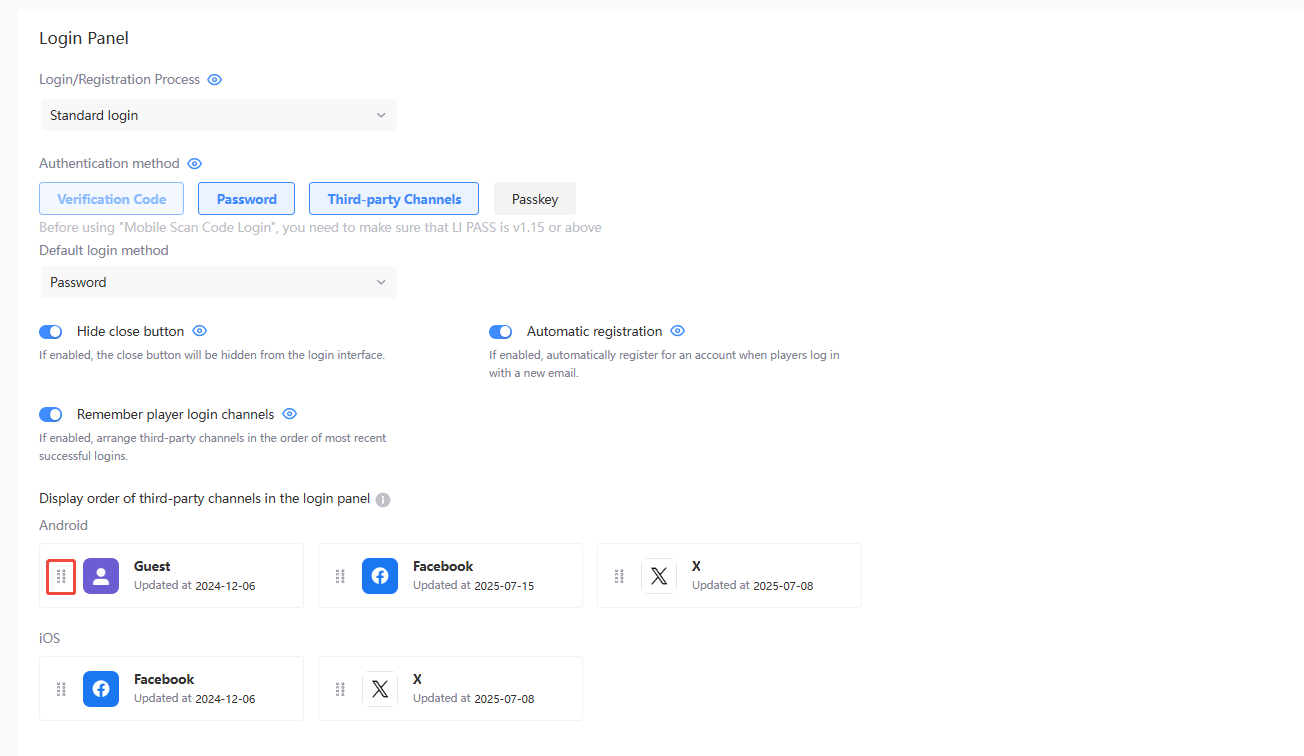Viewport: 1304px width, 756px height.
Task: Turn off Automatic registration
Action: [x=500, y=331]
